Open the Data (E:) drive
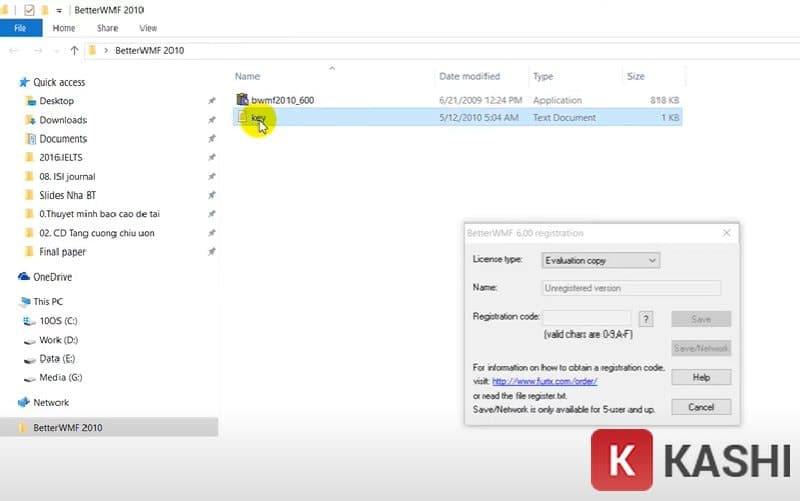 57,359
